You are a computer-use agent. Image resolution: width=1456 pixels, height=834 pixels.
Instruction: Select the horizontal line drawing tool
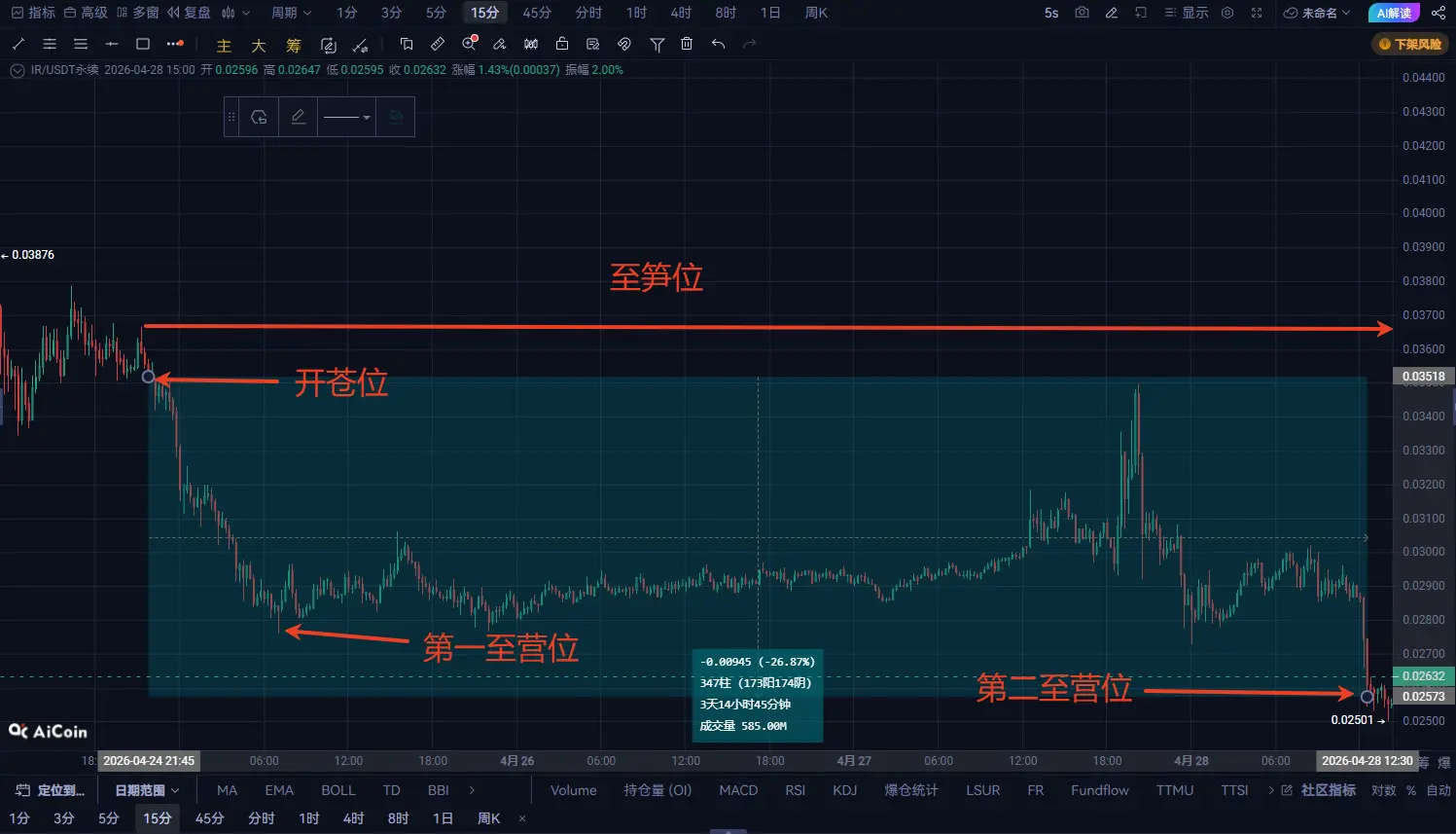pos(112,44)
